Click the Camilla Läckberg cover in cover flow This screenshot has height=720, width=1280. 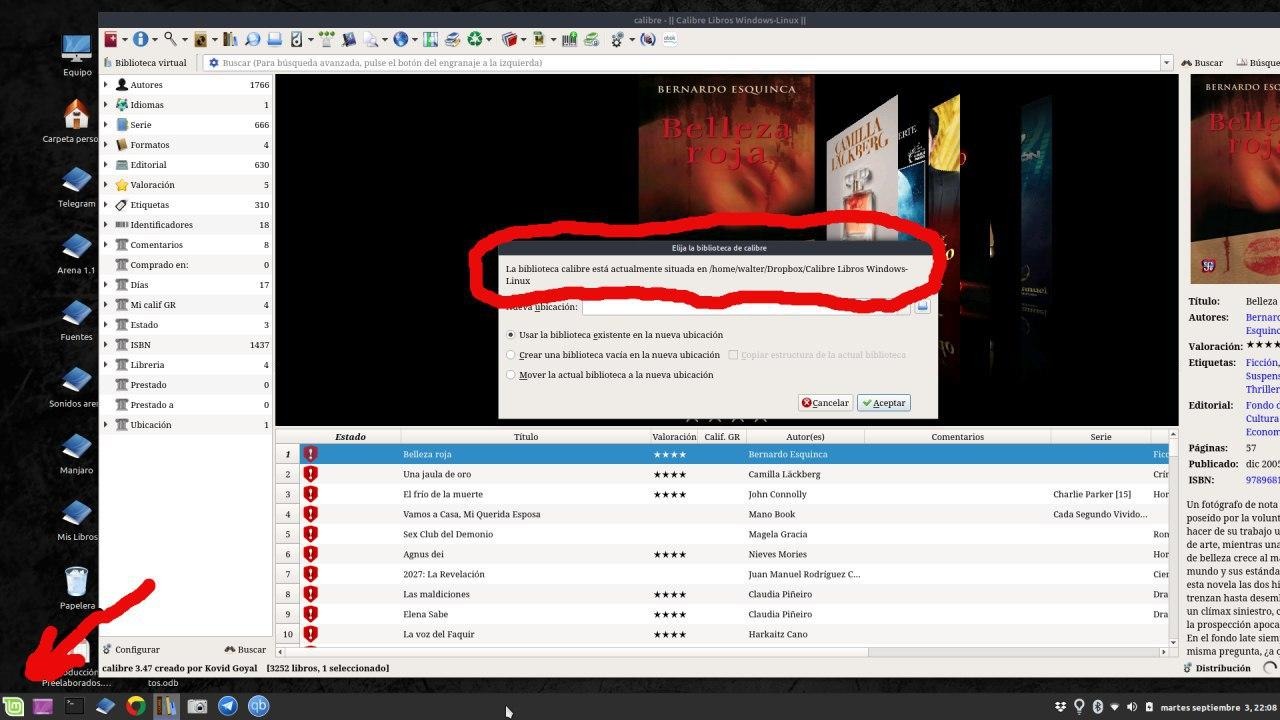[x=860, y=170]
